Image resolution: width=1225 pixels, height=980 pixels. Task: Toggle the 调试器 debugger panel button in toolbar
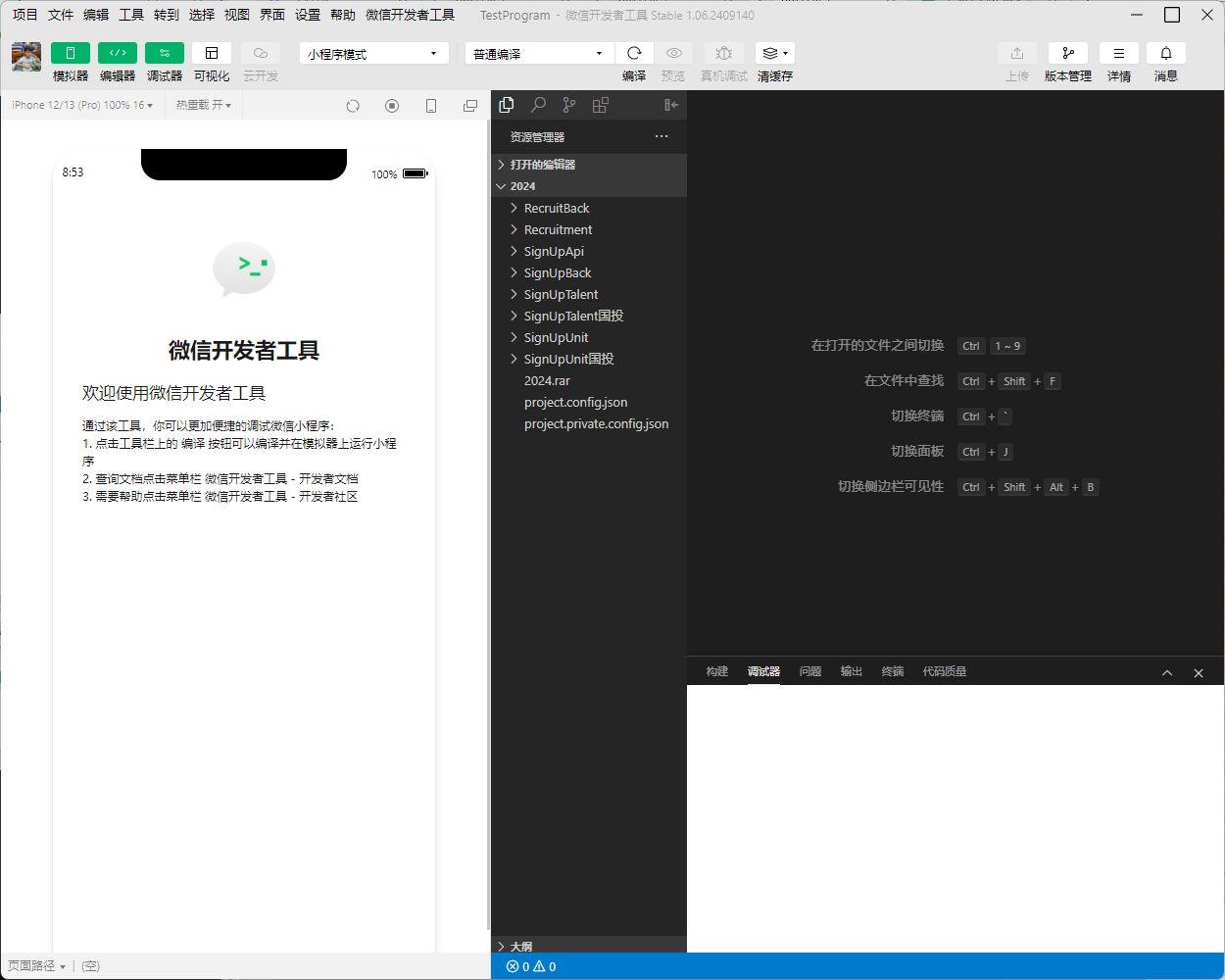pos(165,53)
